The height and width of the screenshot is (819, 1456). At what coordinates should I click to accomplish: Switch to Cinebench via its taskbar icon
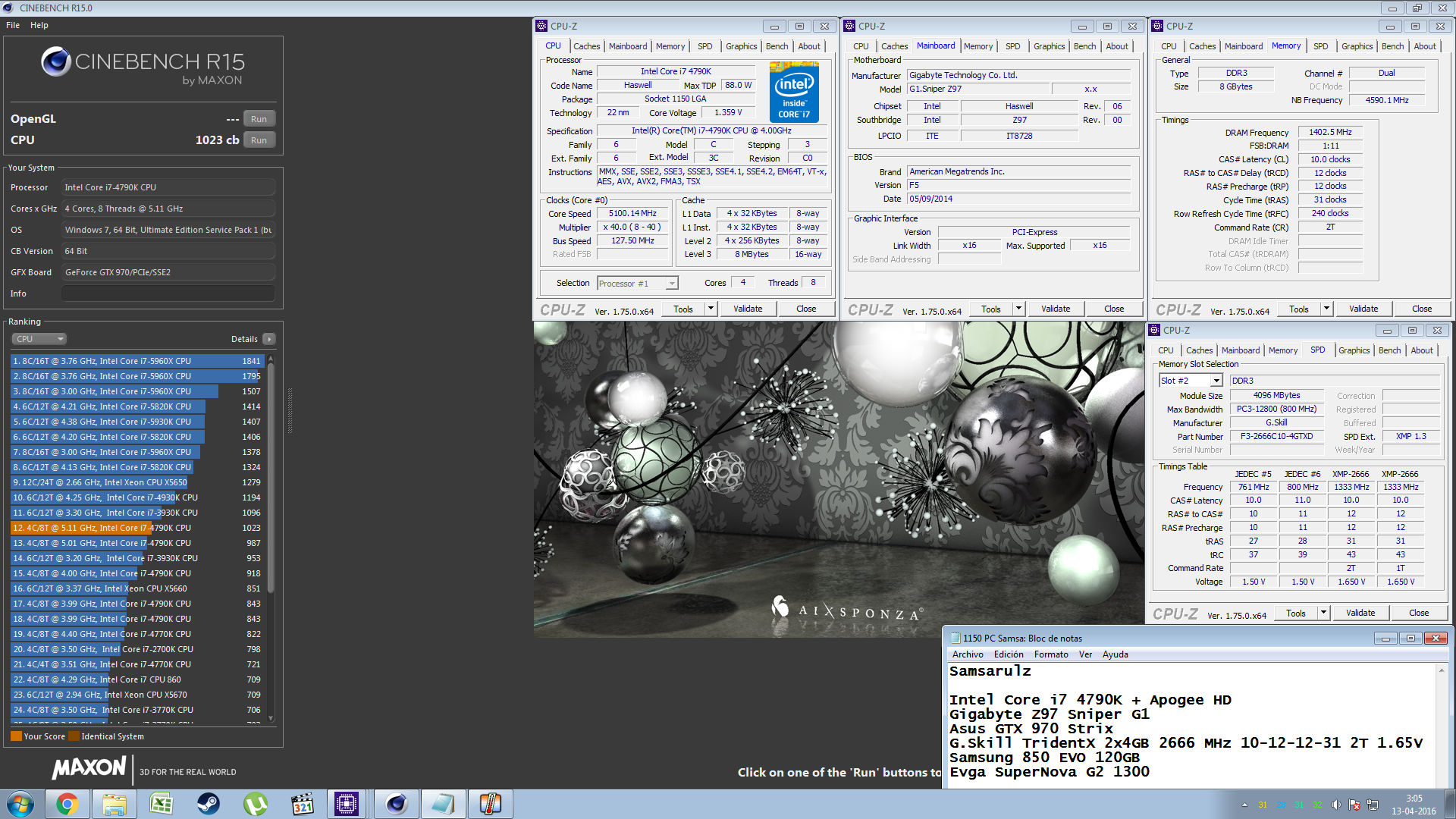click(x=396, y=804)
